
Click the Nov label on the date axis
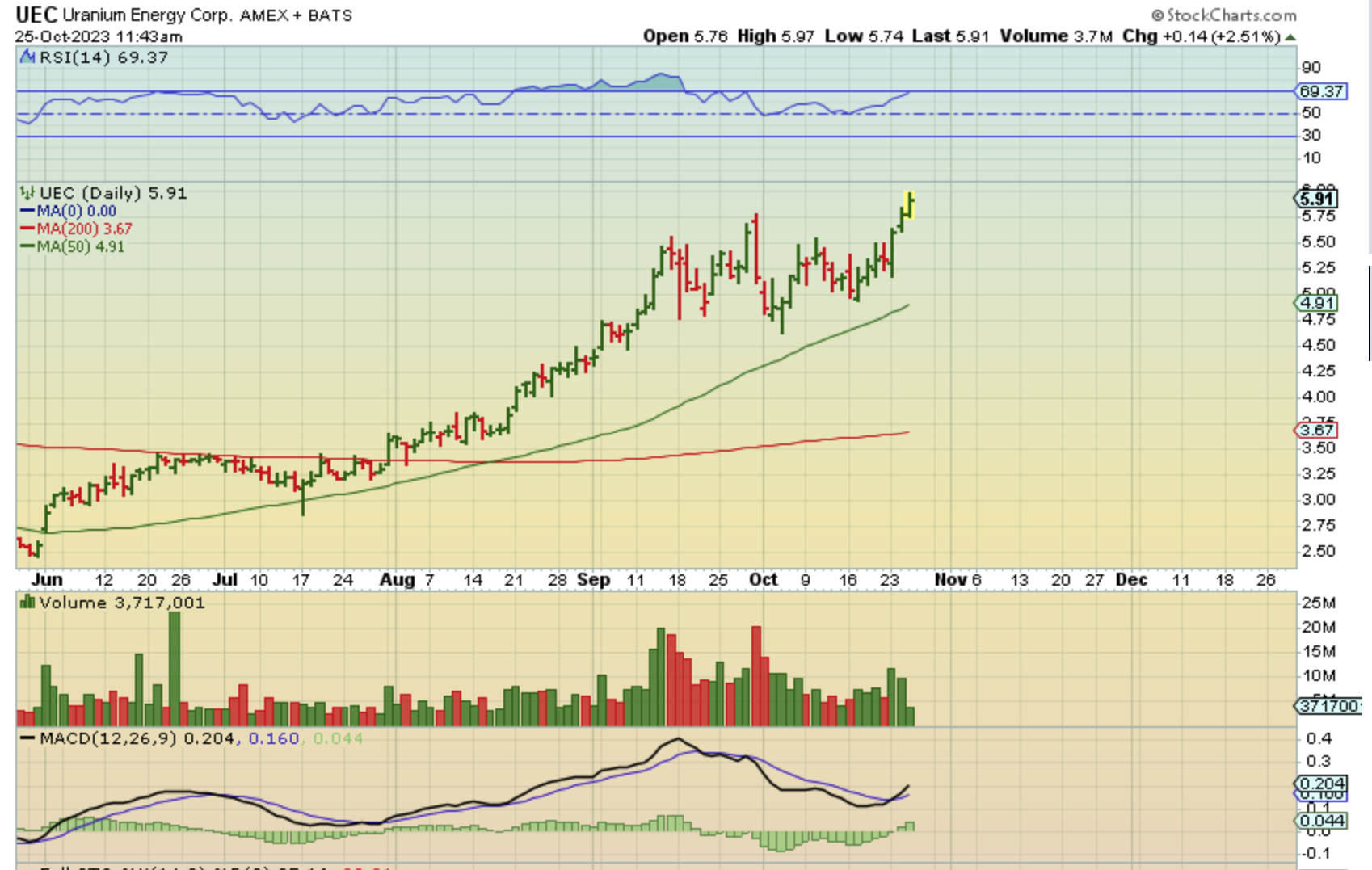click(x=951, y=579)
